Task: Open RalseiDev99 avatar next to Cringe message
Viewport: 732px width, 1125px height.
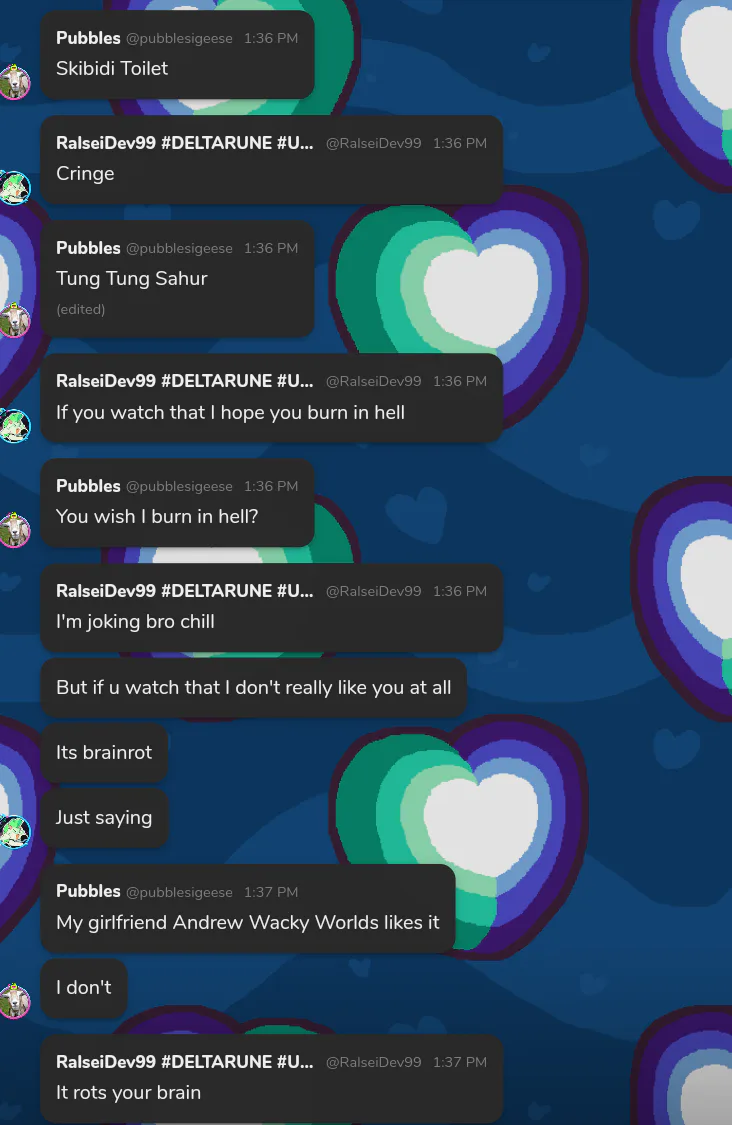Action: point(14,187)
